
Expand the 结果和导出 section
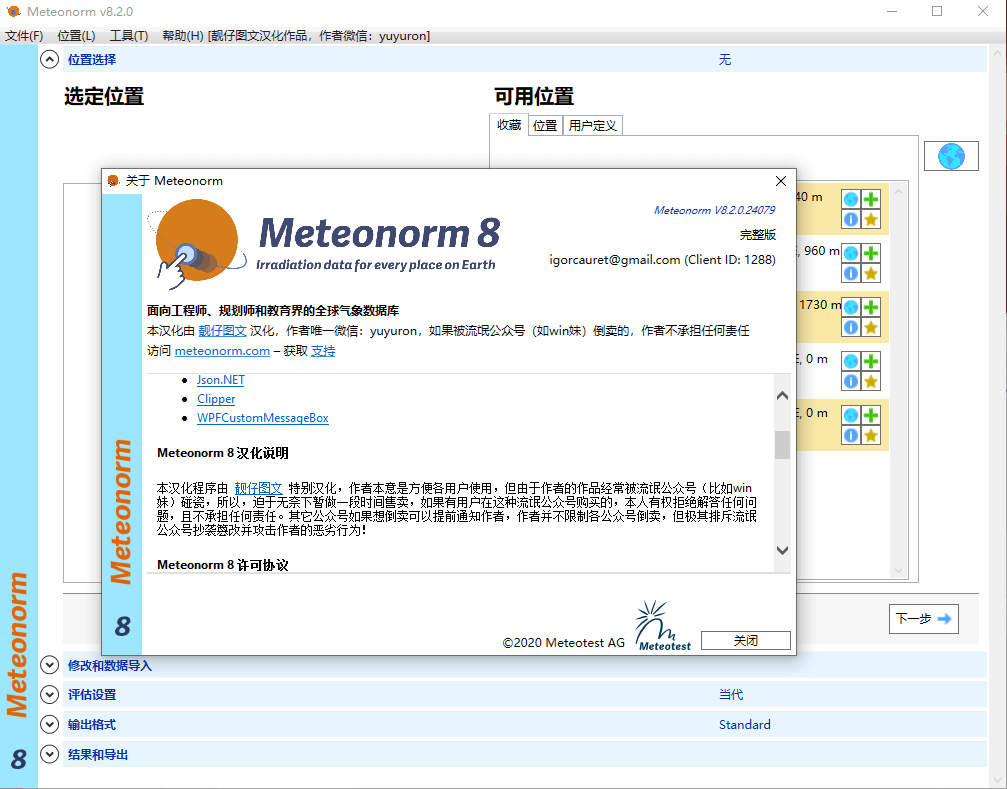coord(49,754)
